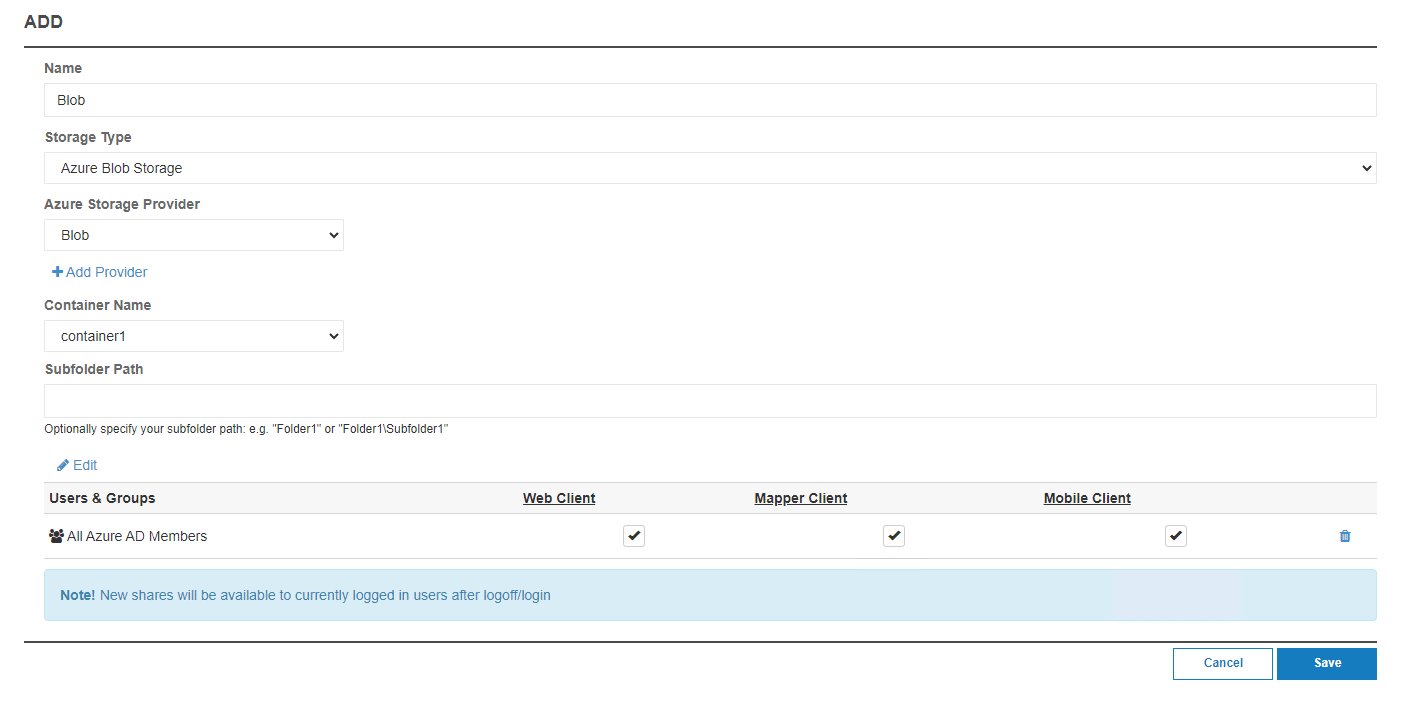Click the Web Client column header

(559, 498)
